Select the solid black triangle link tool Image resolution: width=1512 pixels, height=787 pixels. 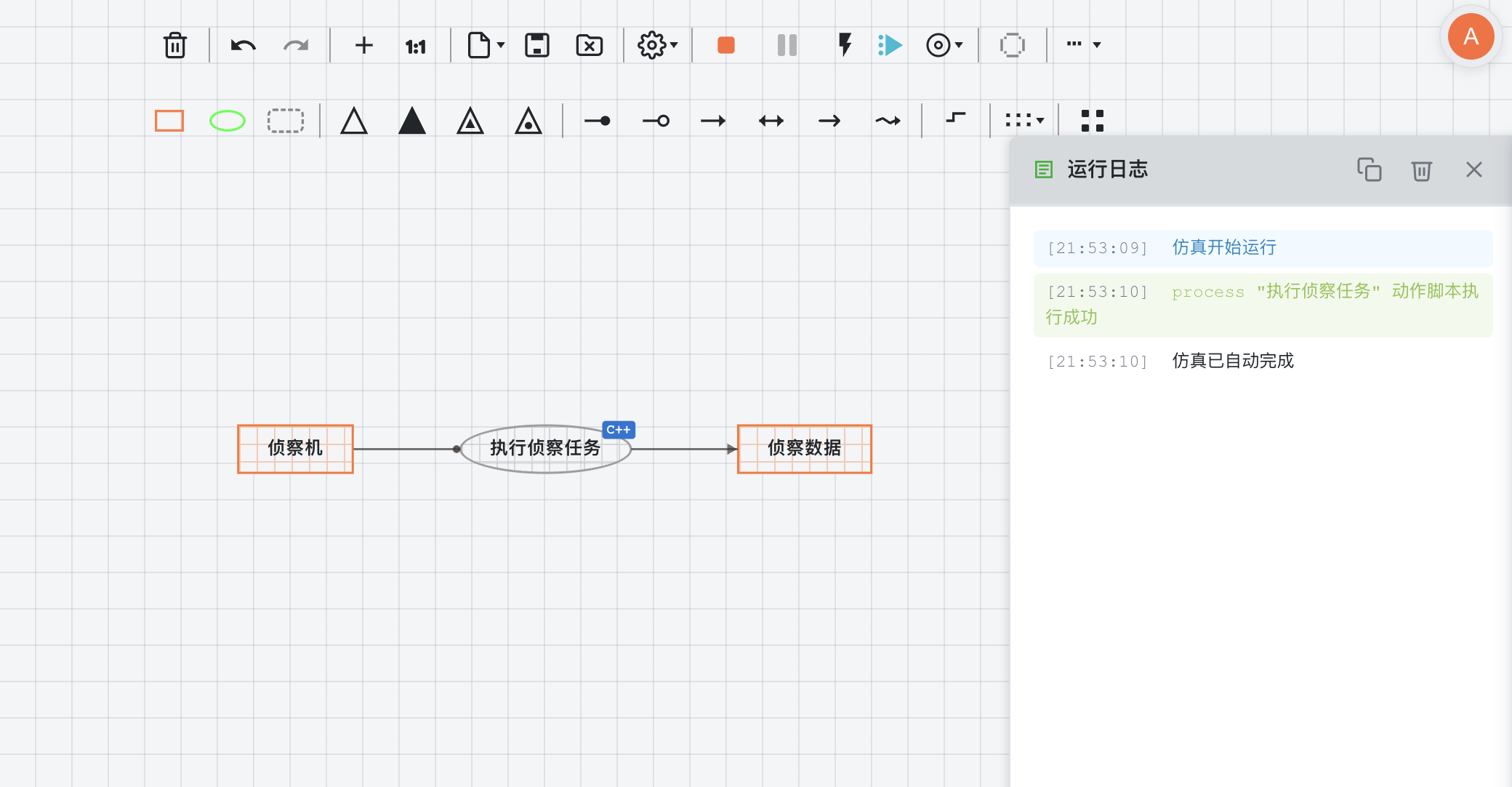[412, 121]
